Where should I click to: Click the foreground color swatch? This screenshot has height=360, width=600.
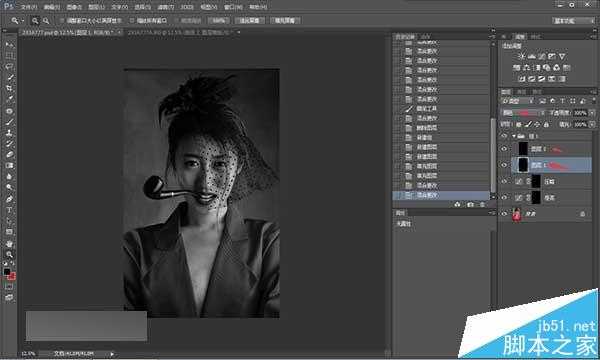[x=7, y=272]
